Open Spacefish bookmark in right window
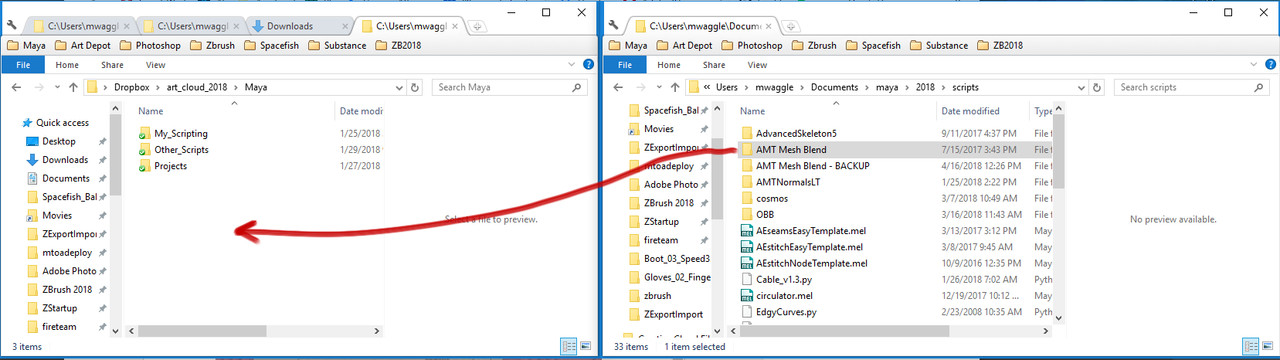This screenshot has height=360, width=1280. (x=872, y=45)
